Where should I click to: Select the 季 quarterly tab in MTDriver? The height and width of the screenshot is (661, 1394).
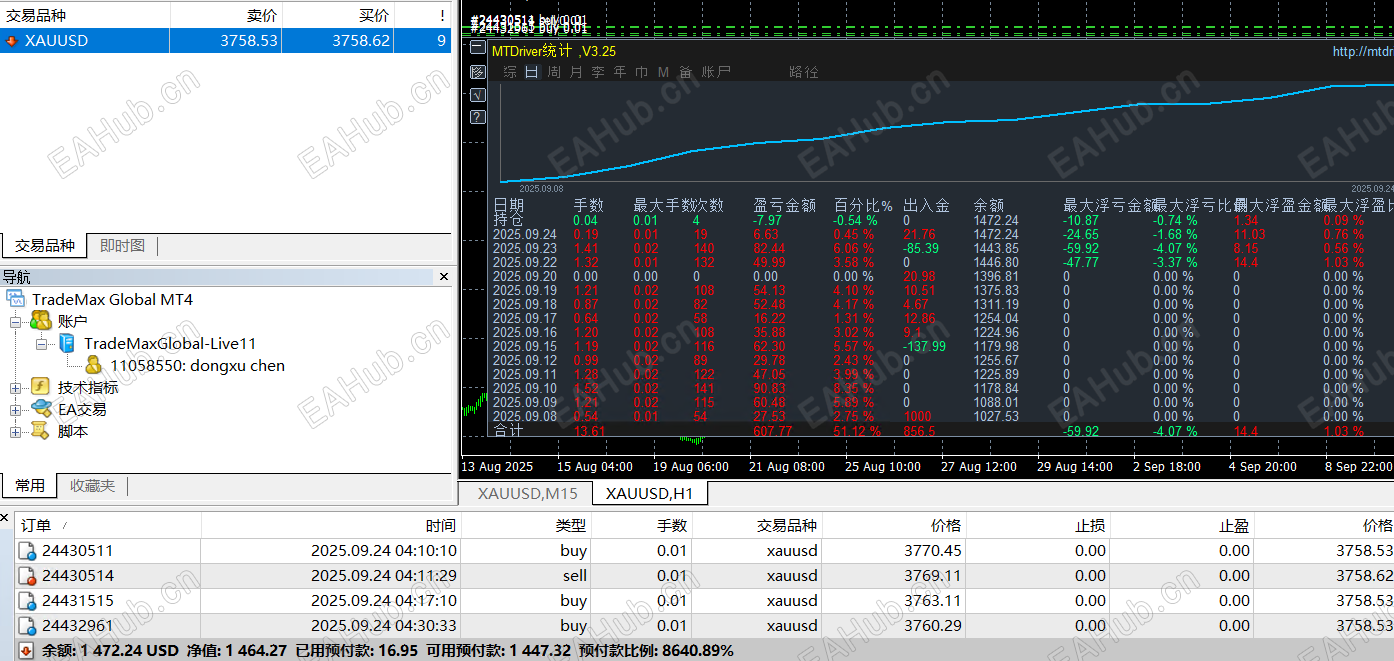tap(598, 72)
